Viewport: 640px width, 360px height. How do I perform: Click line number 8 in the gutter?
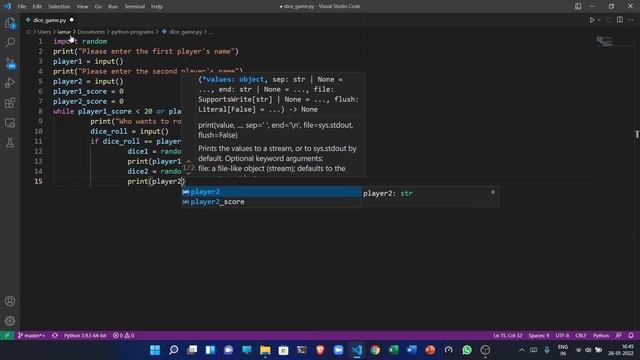40,111
